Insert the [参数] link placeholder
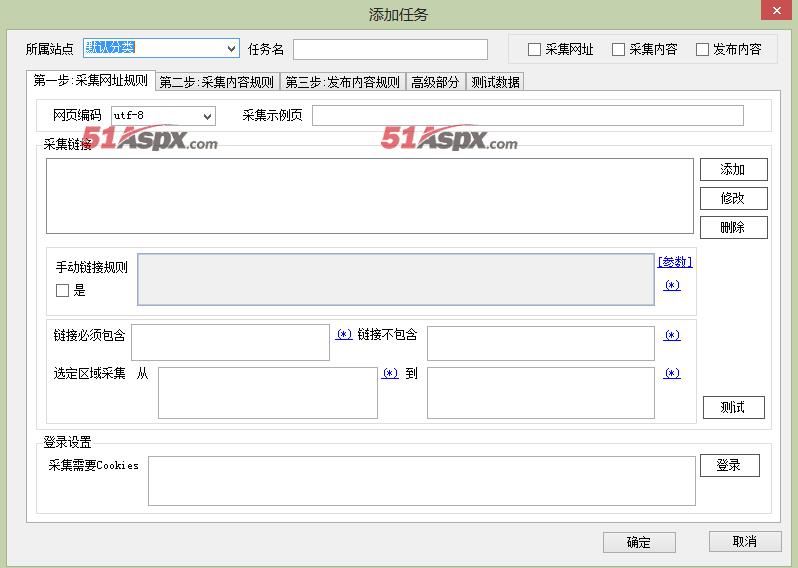 coord(674,262)
